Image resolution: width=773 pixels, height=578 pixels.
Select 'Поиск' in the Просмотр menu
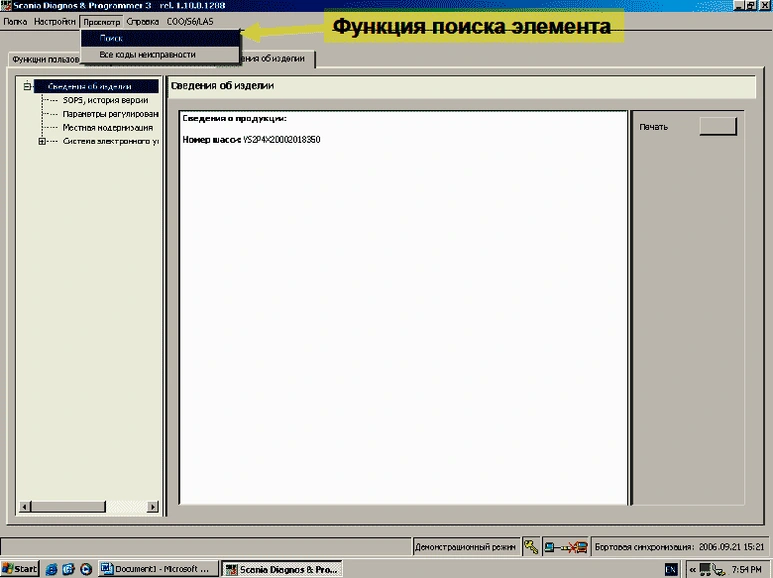(x=110, y=38)
